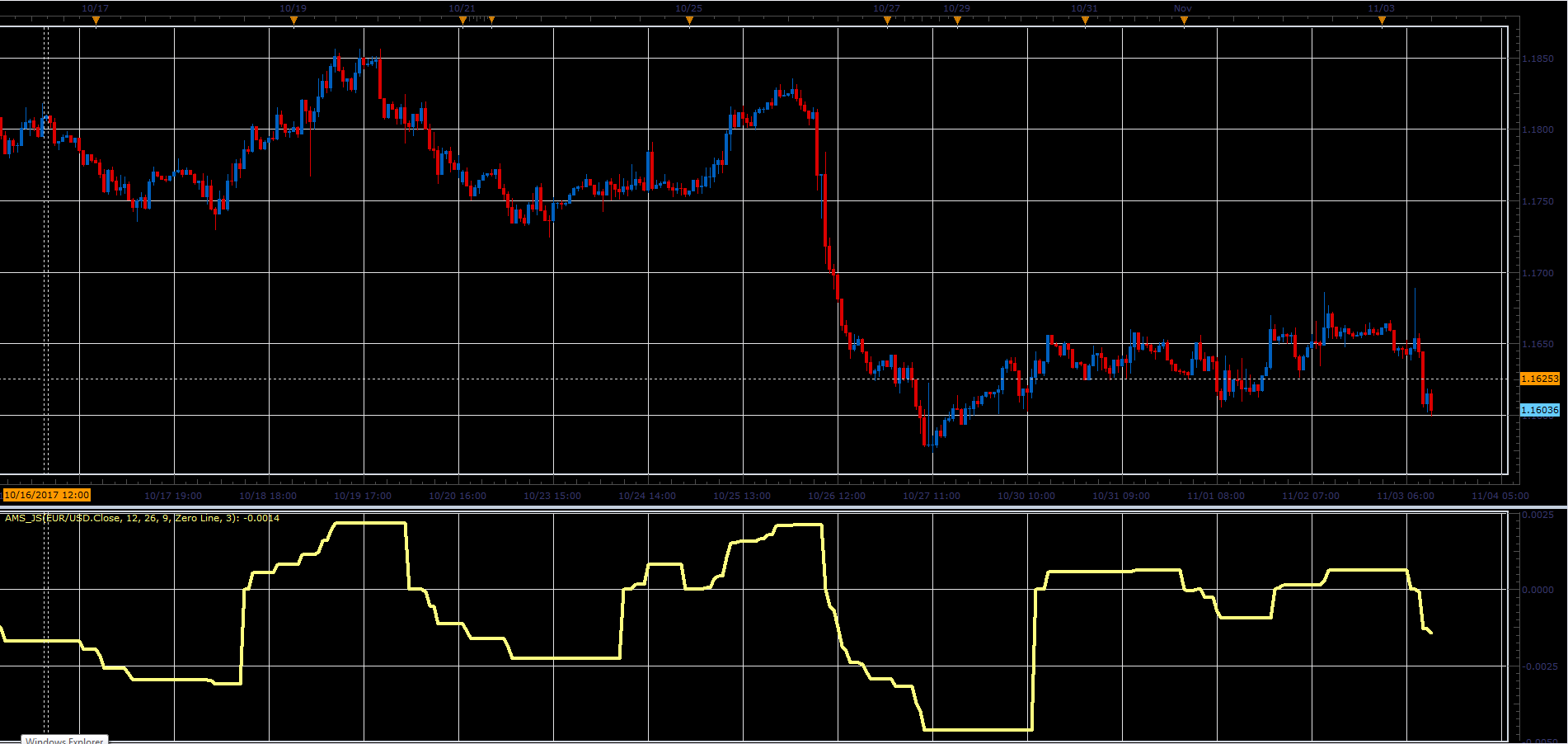
Task: Click the 1.1800 price axis label
Action: [x=1537, y=129]
